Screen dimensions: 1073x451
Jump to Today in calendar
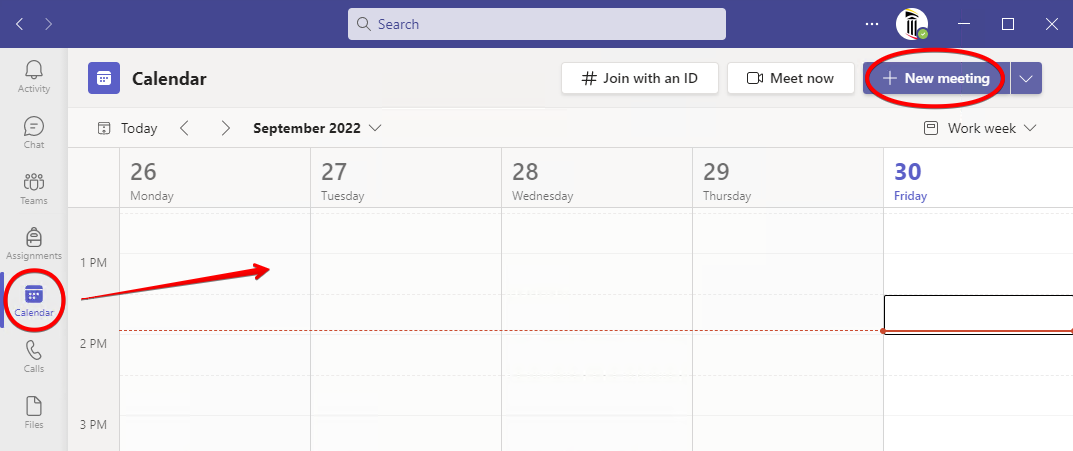click(127, 128)
